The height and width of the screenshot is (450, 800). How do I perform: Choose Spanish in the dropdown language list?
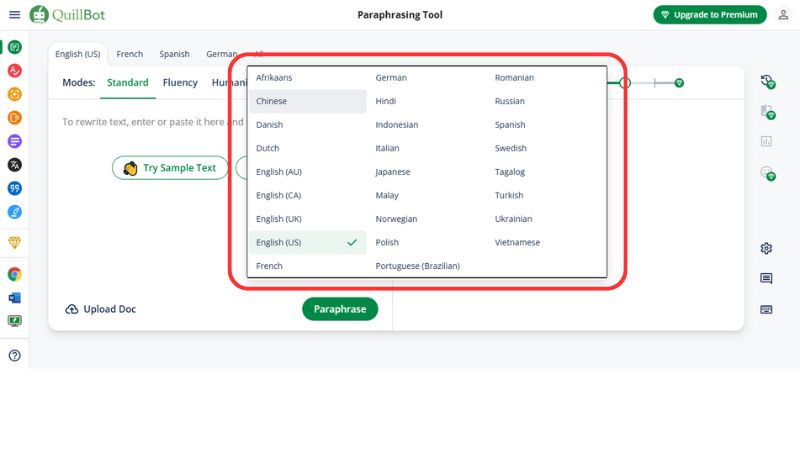pos(547,124)
